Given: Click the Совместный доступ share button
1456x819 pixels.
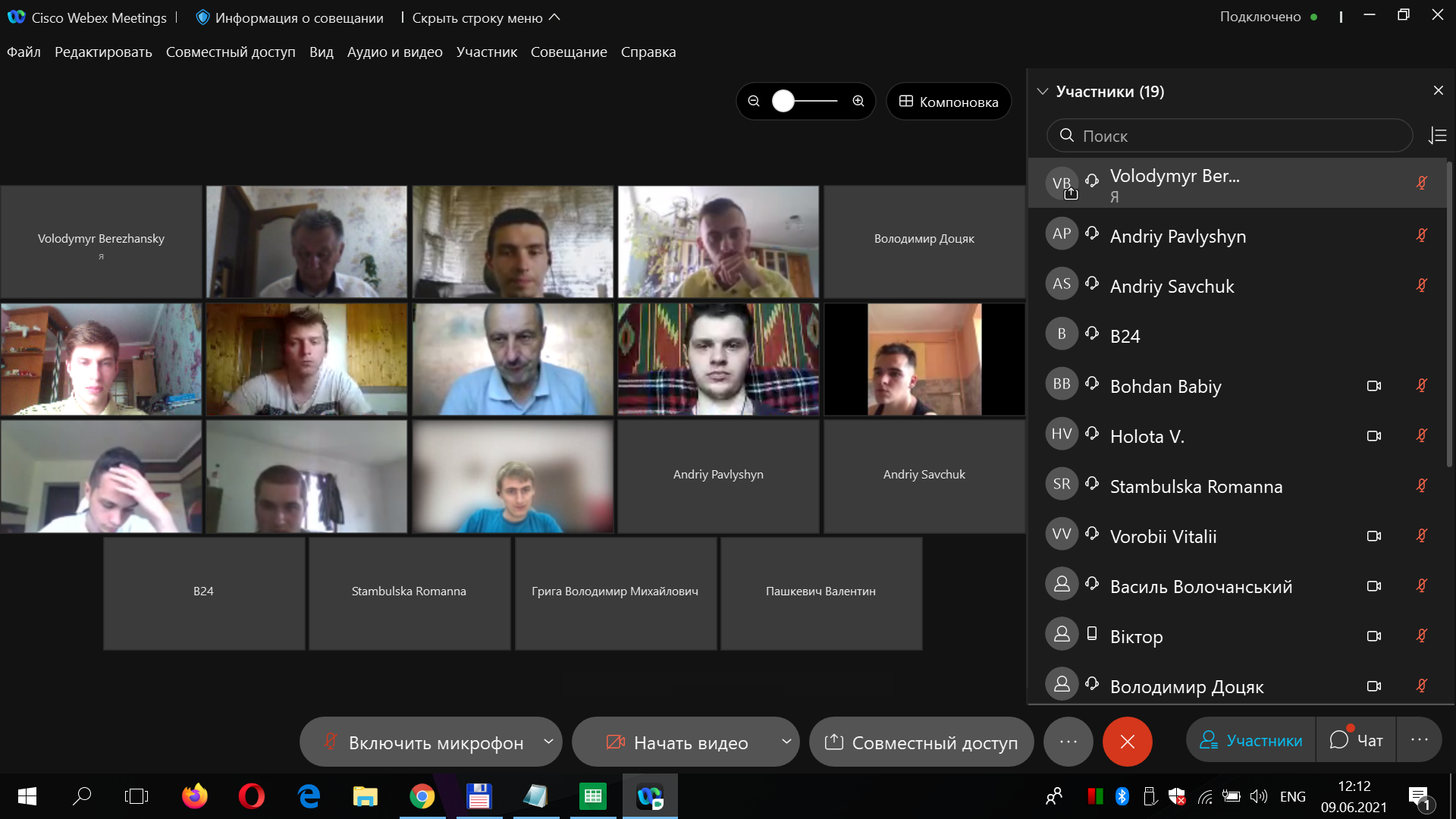Looking at the screenshot, I should 921,742.
